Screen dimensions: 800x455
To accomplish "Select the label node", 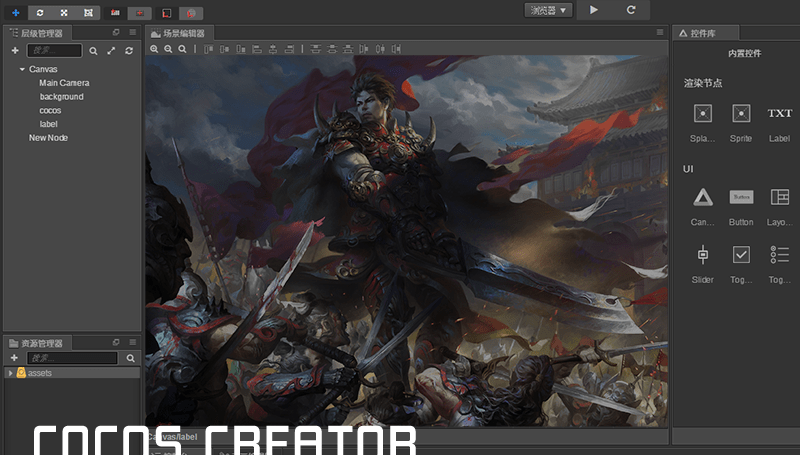I will tap(48, 124).
